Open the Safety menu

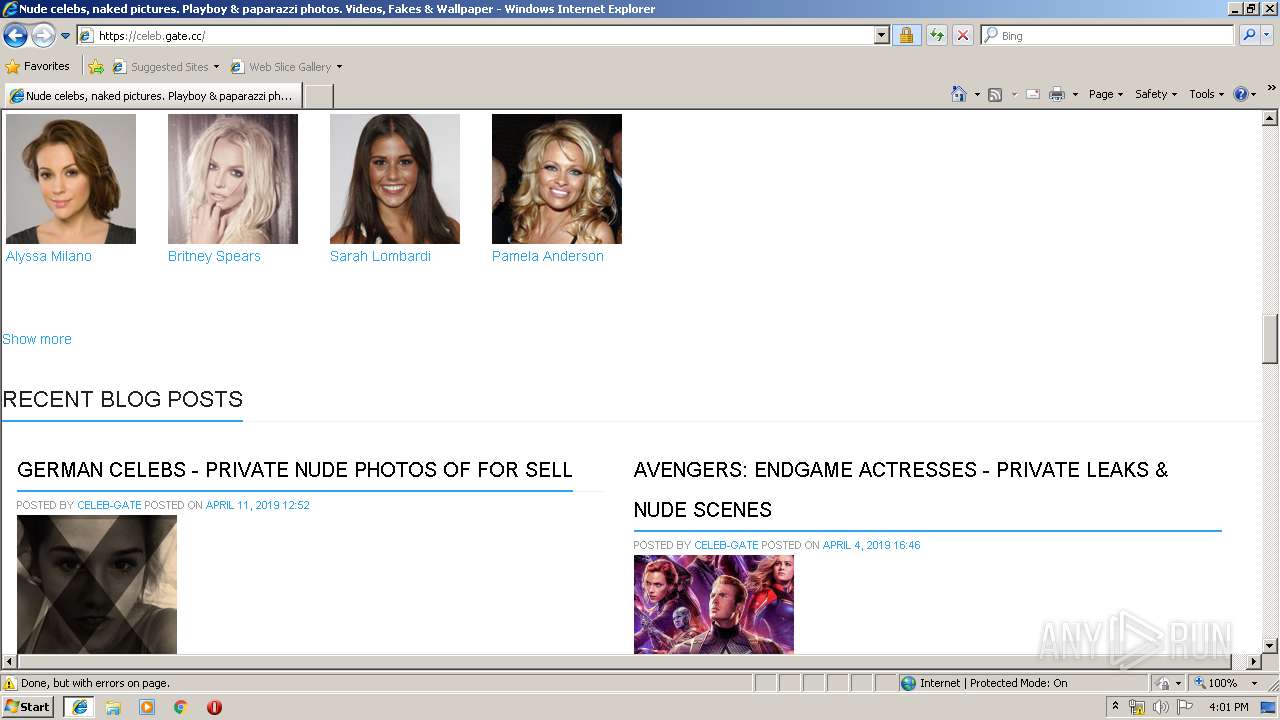tap(1155, 94)
